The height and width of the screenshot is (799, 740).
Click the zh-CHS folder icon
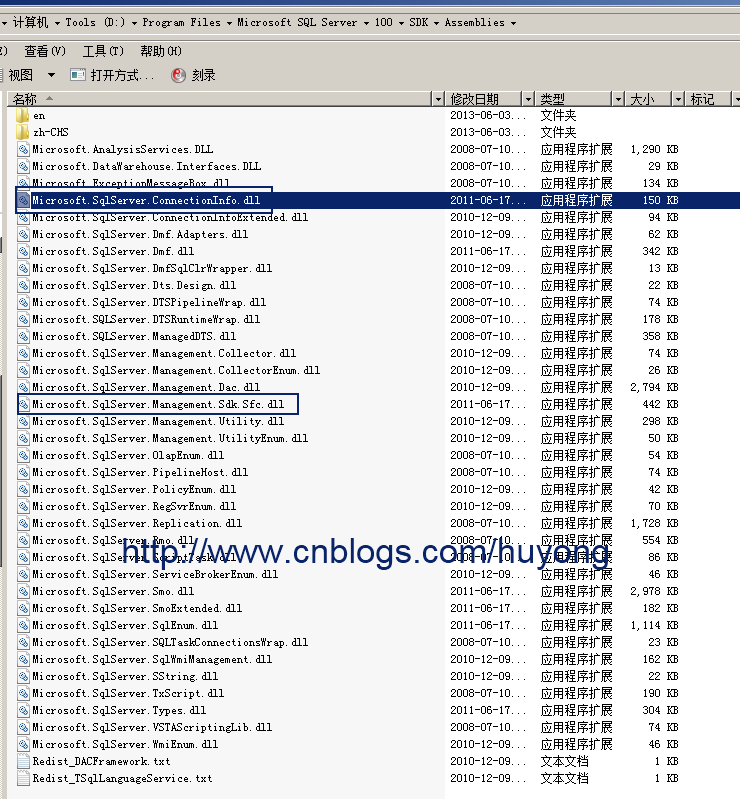click(x=22, y=132)
